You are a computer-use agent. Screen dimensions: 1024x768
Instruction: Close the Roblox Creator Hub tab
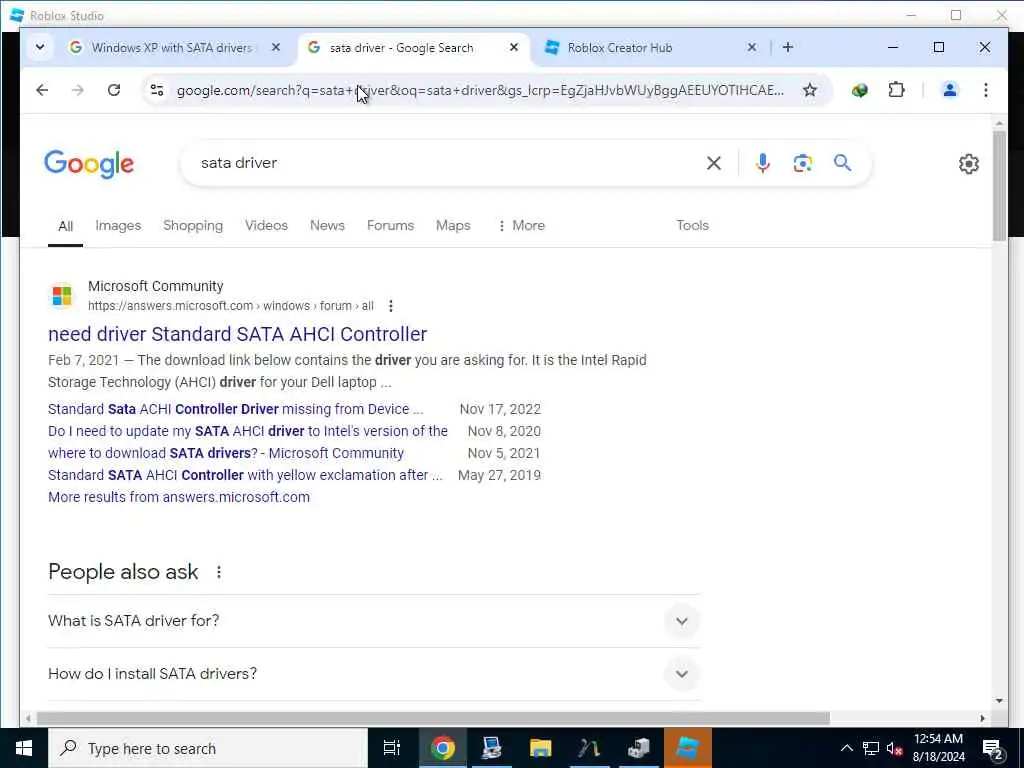tap(752, 47)
